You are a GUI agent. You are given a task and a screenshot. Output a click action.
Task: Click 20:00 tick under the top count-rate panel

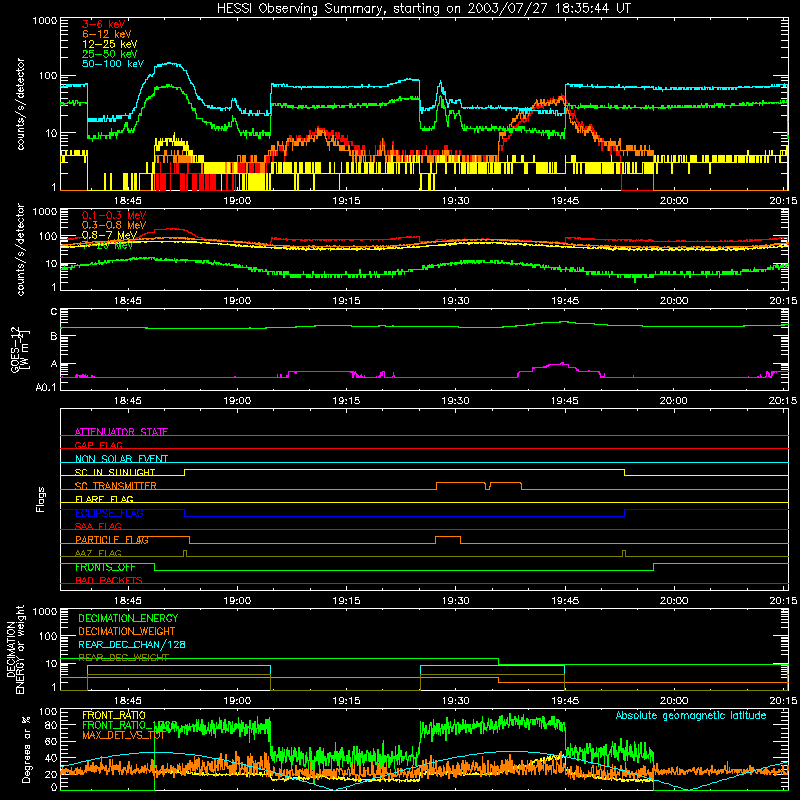[673, 201]
